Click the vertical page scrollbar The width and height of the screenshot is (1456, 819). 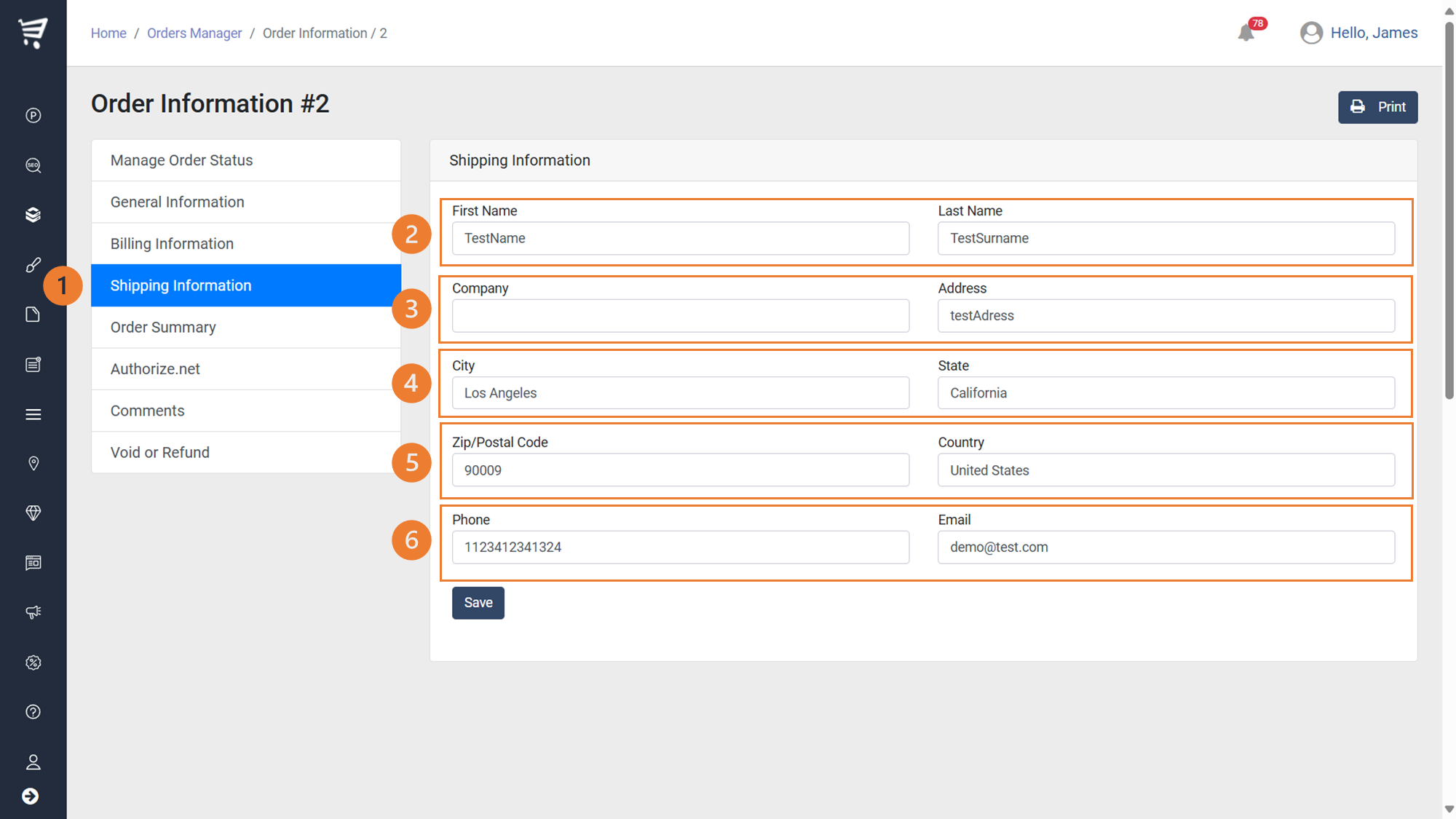[1449, 211]
